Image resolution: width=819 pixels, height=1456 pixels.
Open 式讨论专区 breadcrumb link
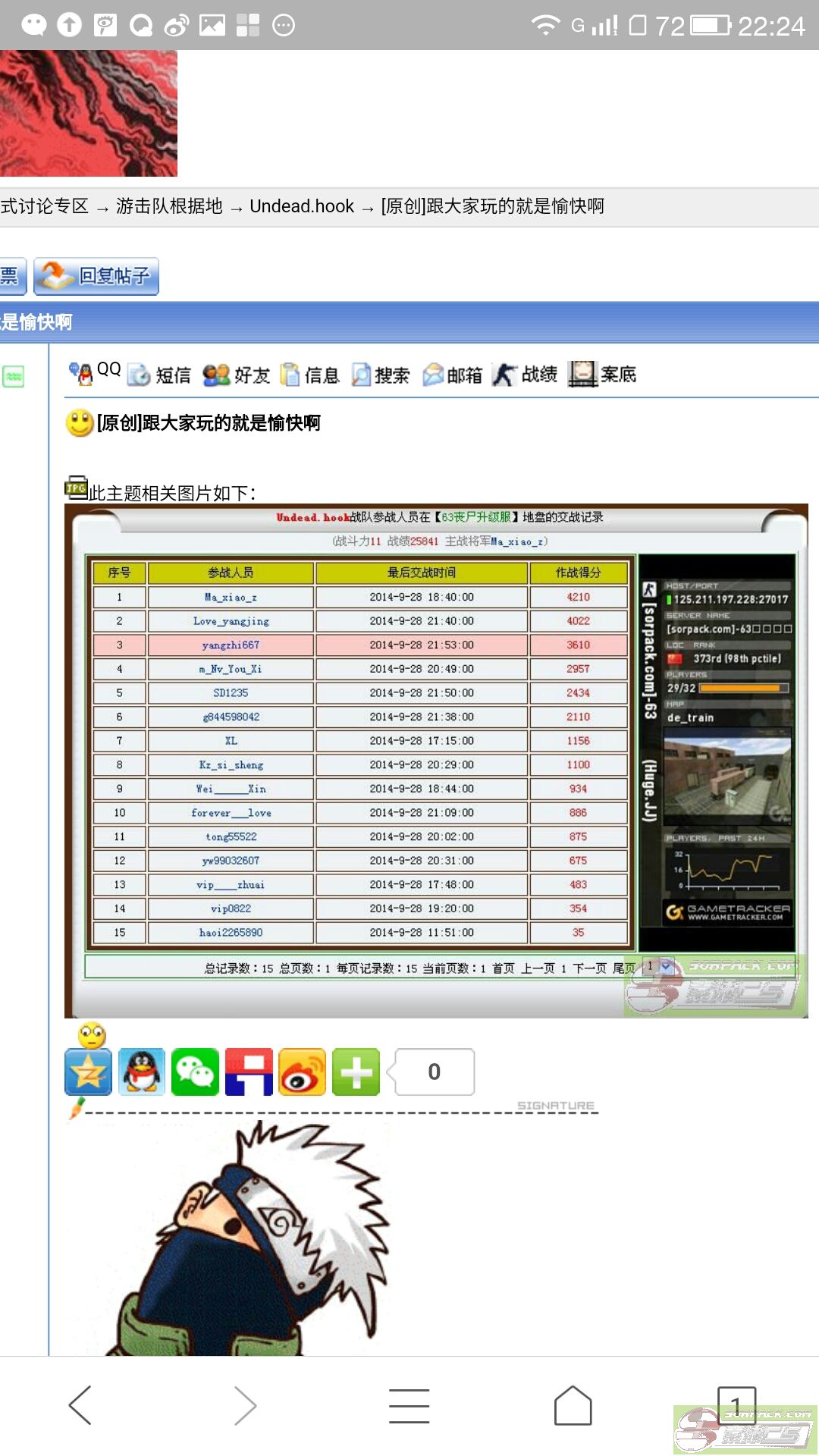click(44, 206)
